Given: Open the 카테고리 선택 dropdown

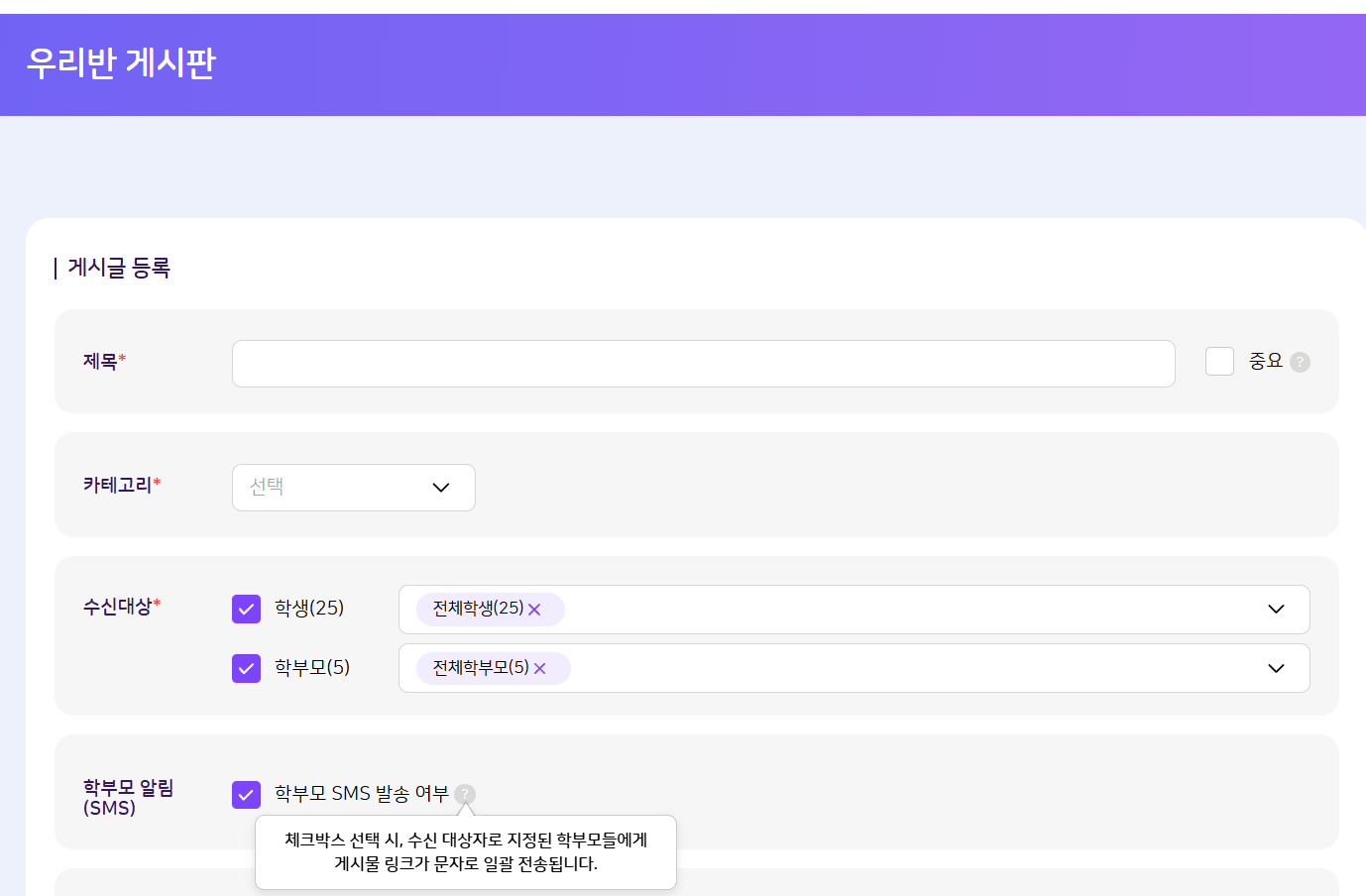Looking at the screenshot, I should point(353,488).
